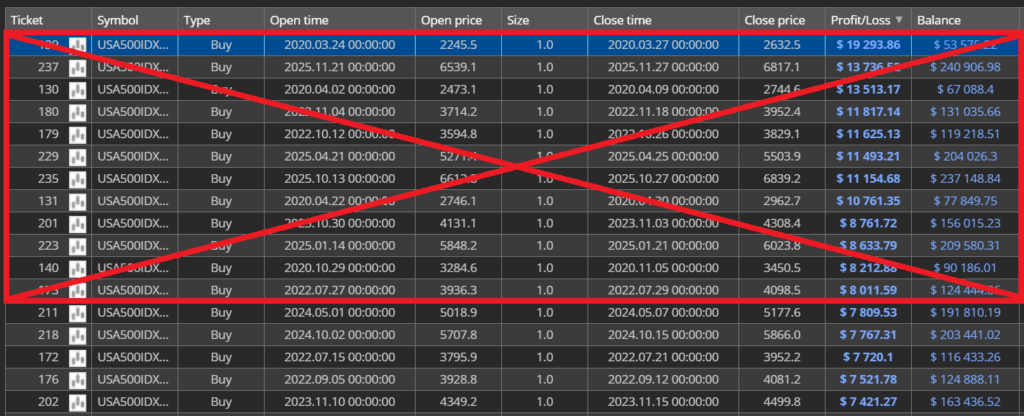Click chart icon in ticket 130 row

77,90
